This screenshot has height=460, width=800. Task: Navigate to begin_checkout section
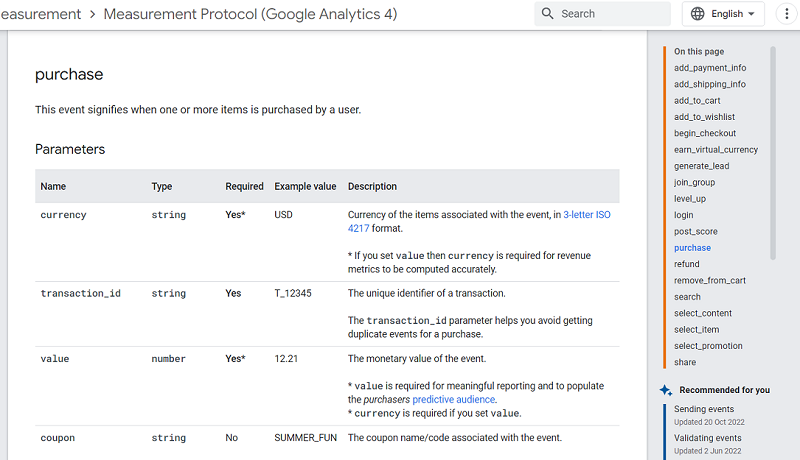point(705,133)
